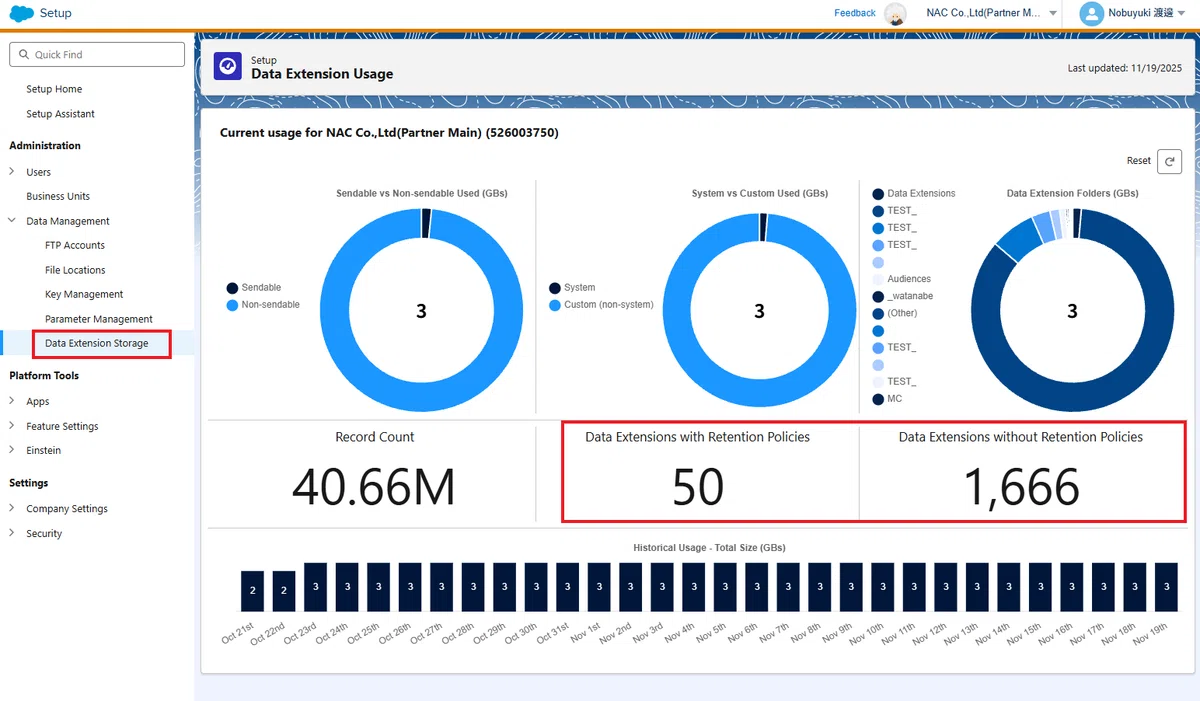Open the NAC Co.,Ltd business unit dropdown
The height and width of the screenshot is (701, 1200).
(1053, 14)
